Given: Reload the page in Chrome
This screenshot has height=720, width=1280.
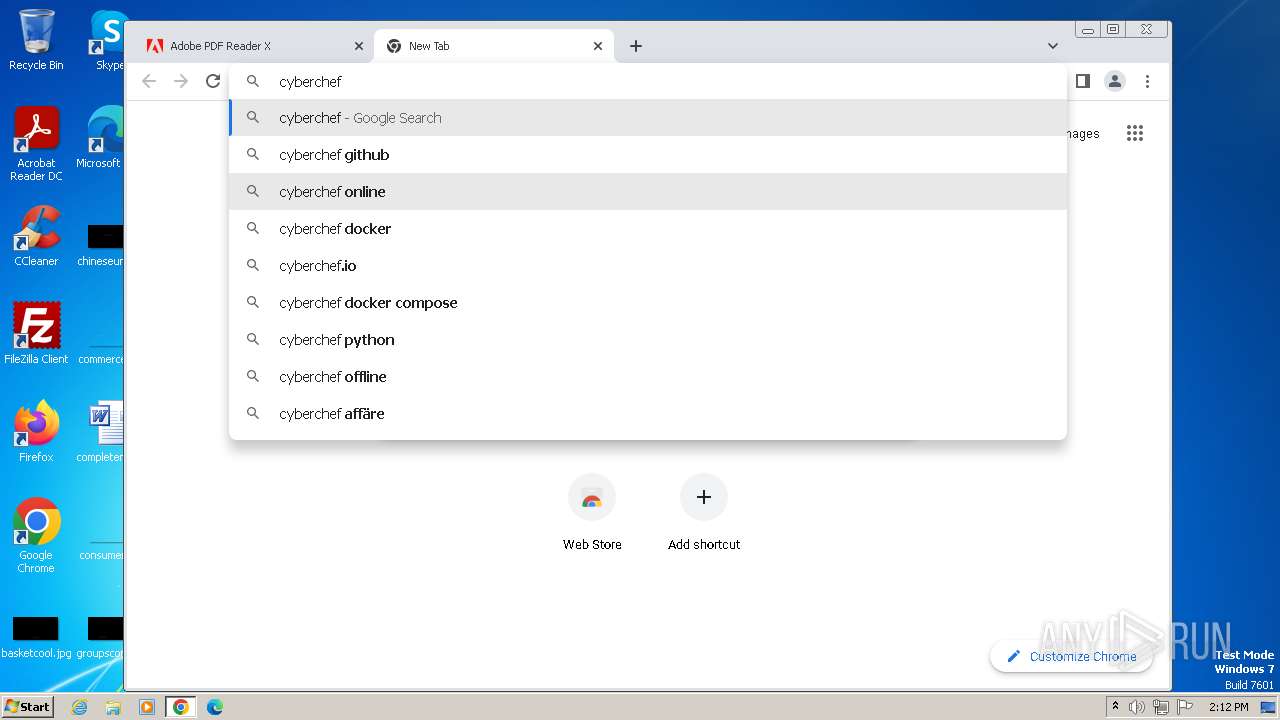Looking at the screenshot, I should [213, 81].
